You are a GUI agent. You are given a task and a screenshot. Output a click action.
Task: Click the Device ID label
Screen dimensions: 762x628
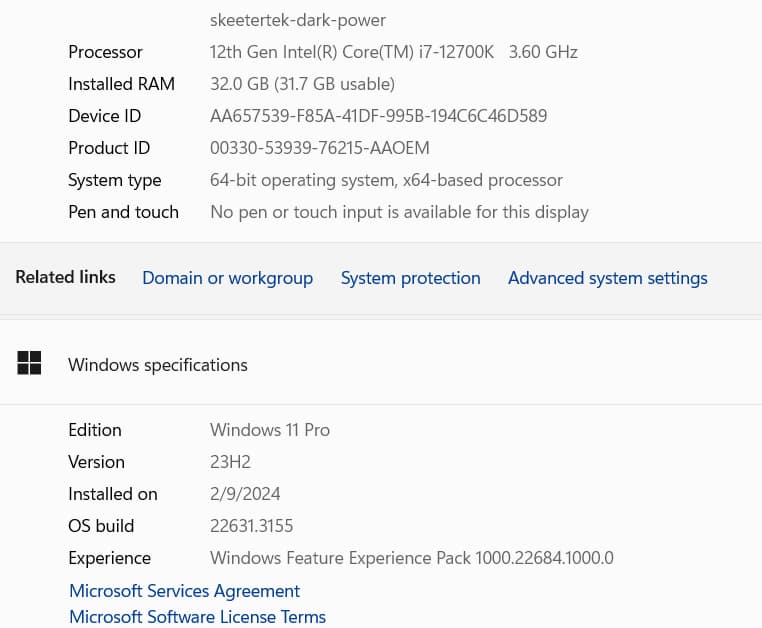(104, 116)
